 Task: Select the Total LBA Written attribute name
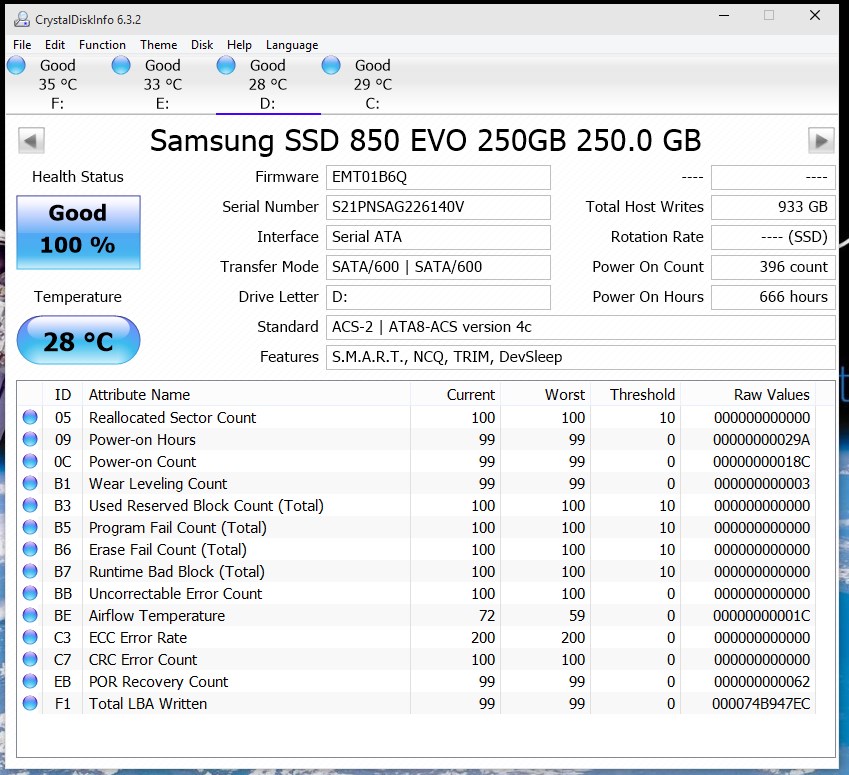[x=148, y=704]
